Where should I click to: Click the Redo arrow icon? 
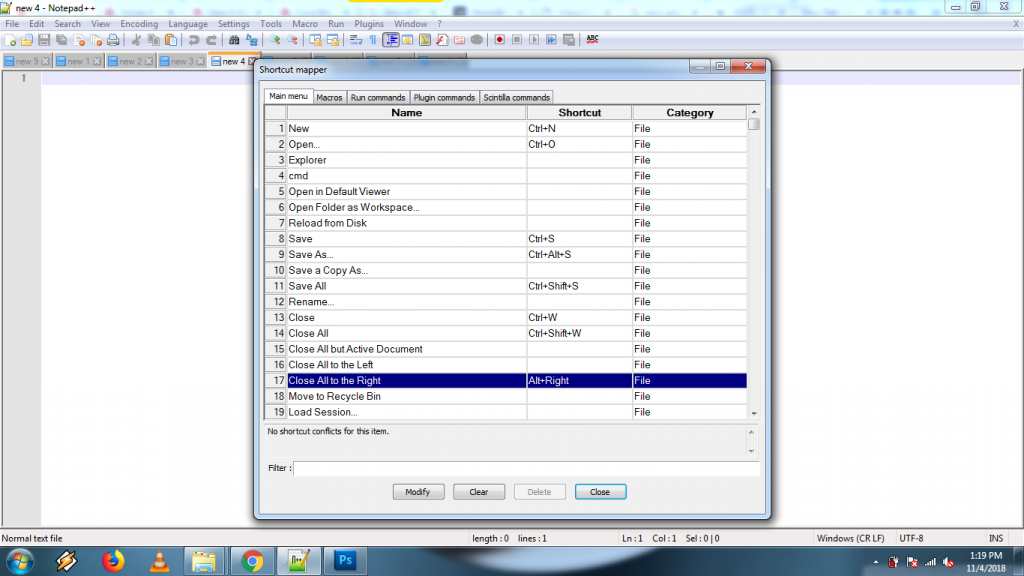(211, 40)
